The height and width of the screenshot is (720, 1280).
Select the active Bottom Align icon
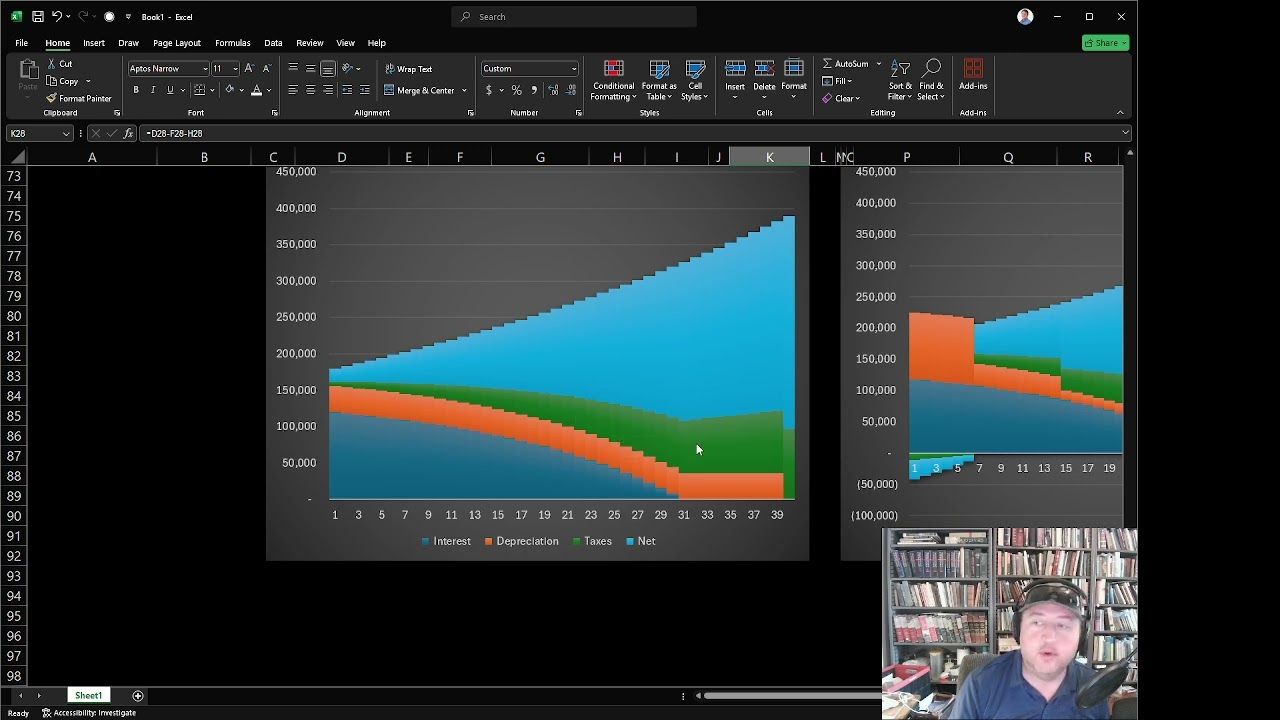328,68
